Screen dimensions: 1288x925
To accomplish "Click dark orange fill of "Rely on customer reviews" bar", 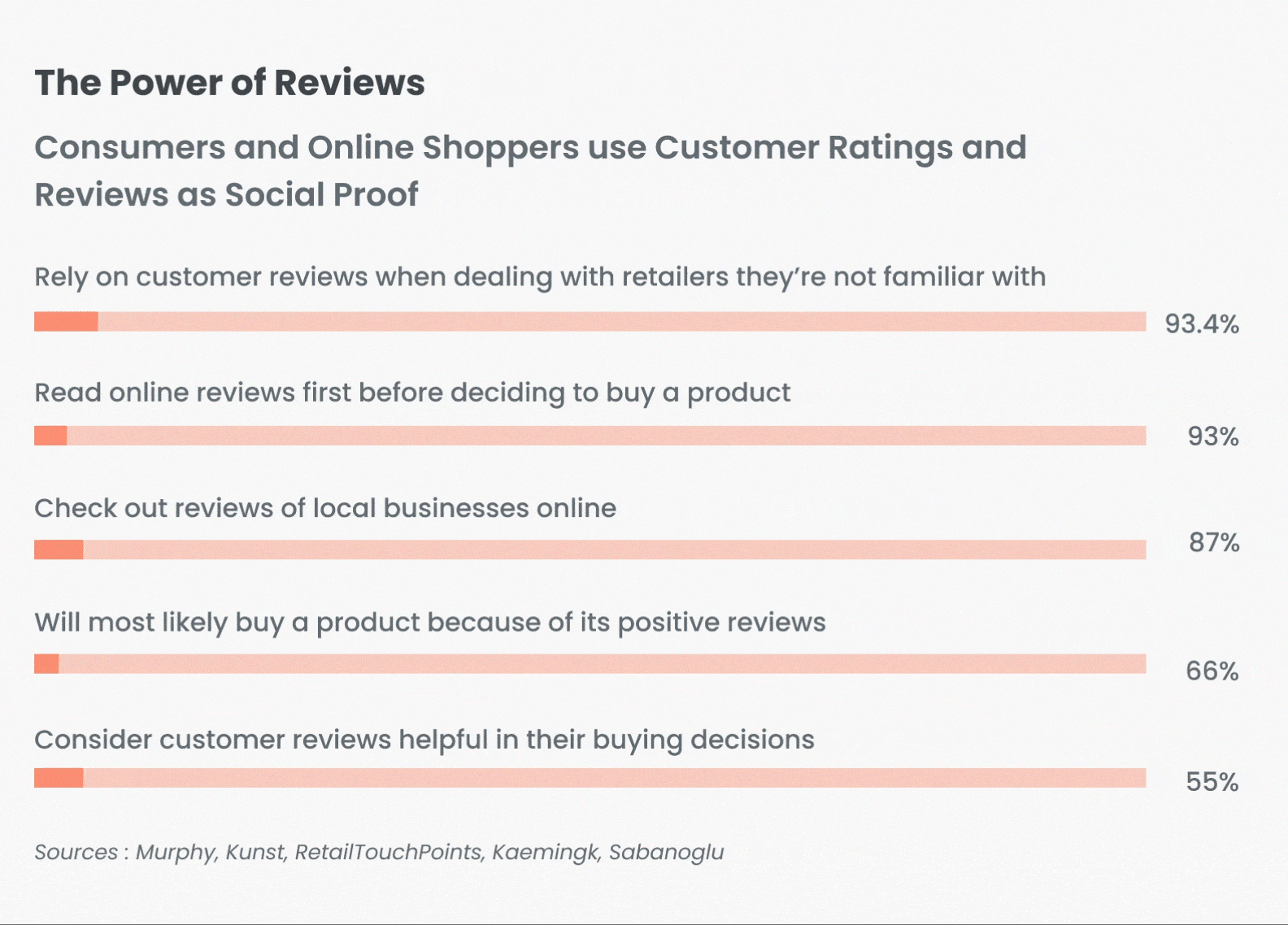I will [x=66, y=322].
